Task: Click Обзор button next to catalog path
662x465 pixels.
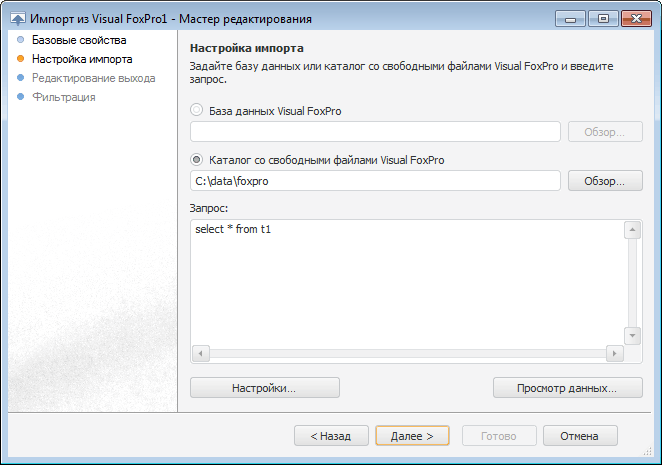Action: (x=605, y=181)
